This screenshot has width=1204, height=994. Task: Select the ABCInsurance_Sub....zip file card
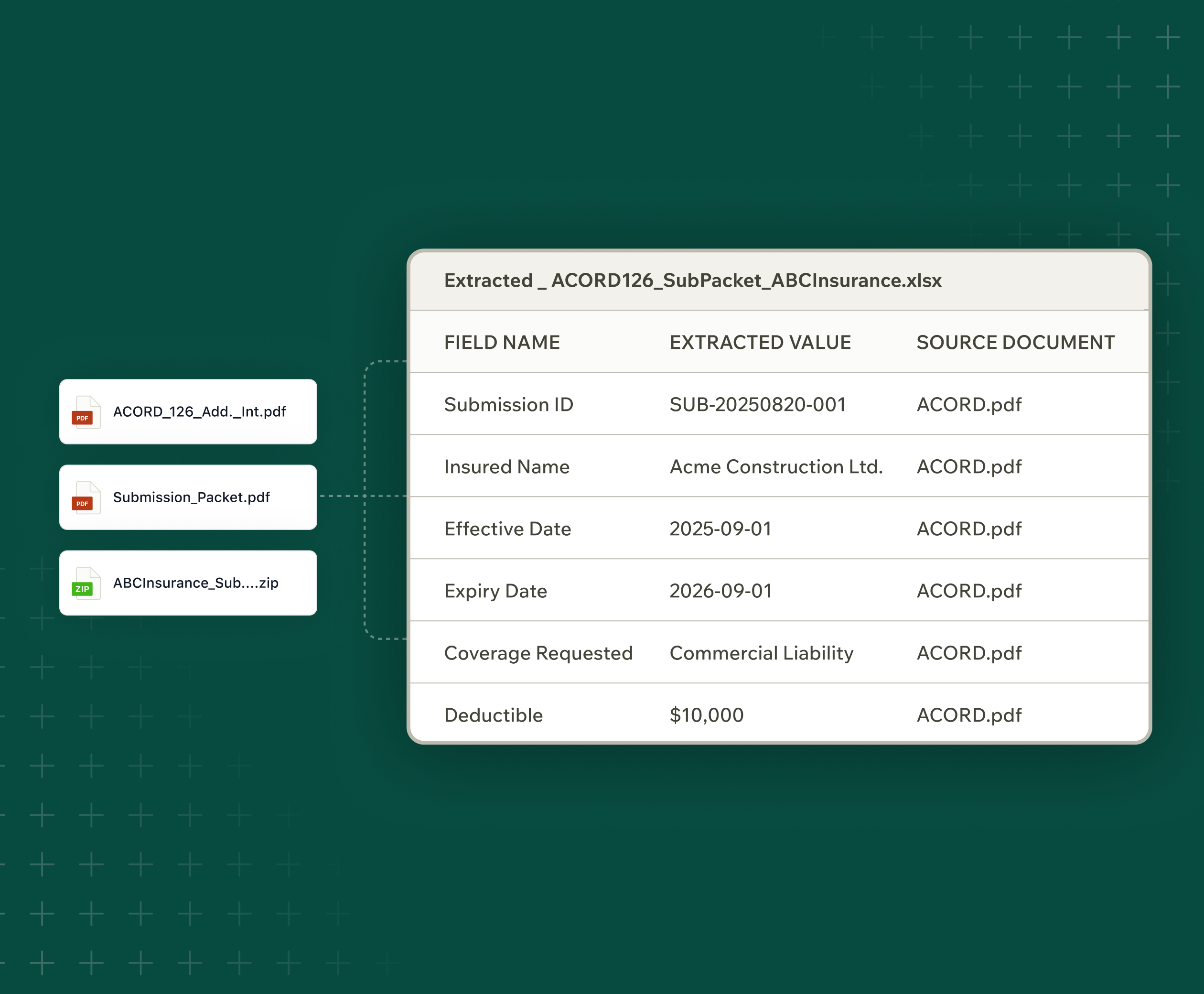(x=195, y=583)
